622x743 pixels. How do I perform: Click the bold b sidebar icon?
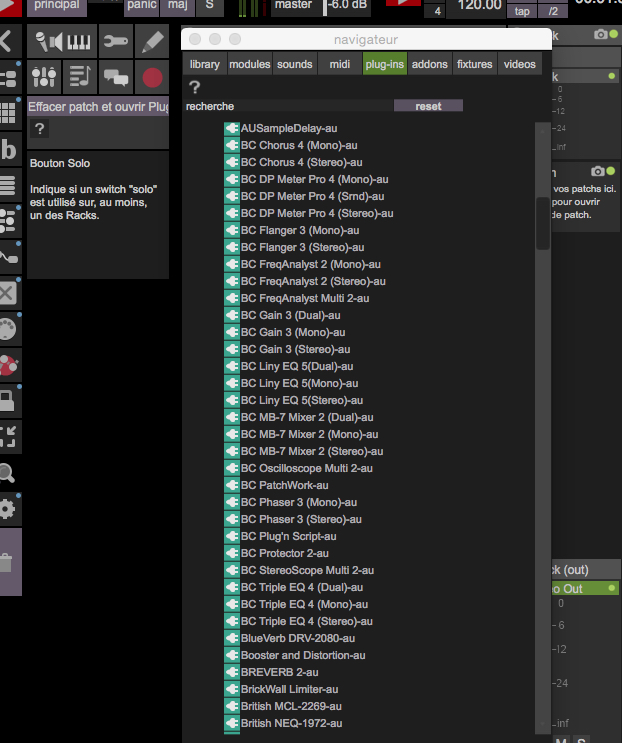pos(9,149)
